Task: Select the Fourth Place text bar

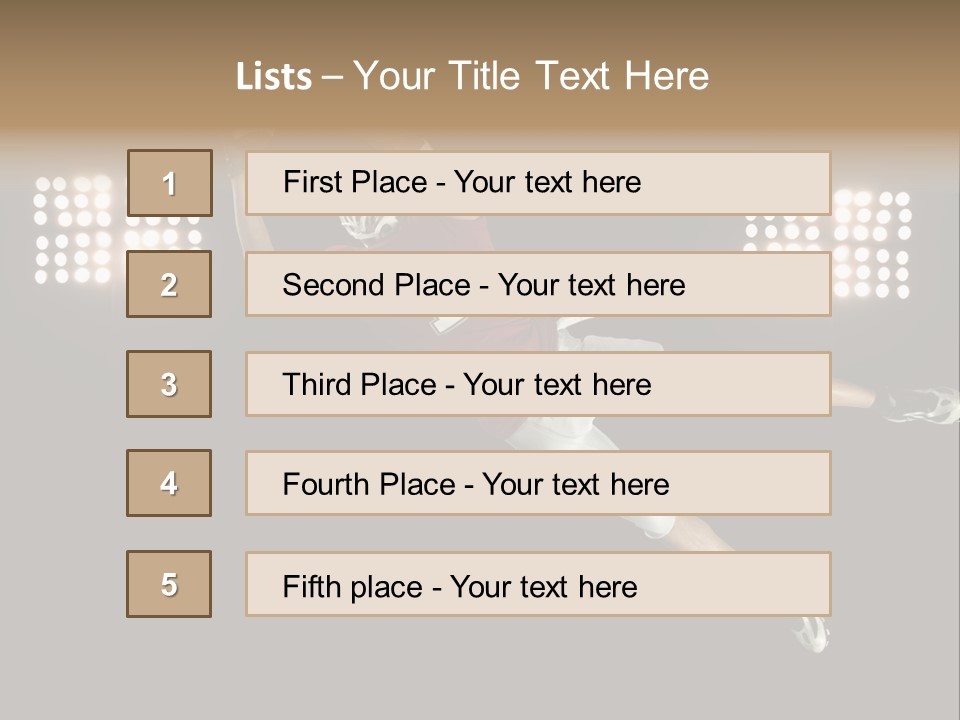Action: (x=538, y=484)
